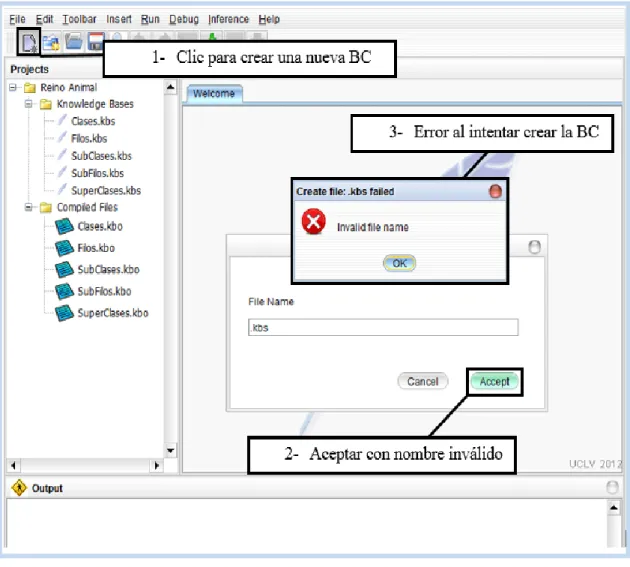This screenshot has width=630, height=567.
Task: Click the Filos.kbo compiled file icon
Action: point(64,248)
